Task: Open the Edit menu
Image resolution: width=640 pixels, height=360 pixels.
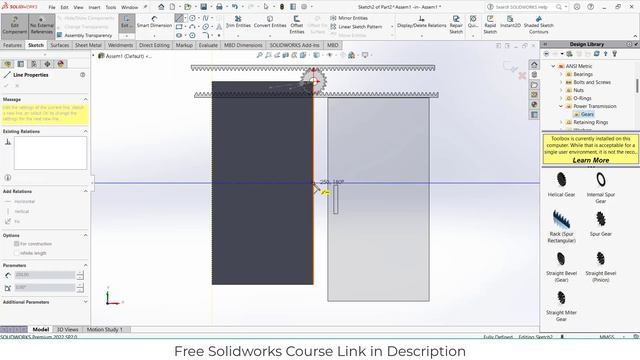Action: tap(64, 7)
